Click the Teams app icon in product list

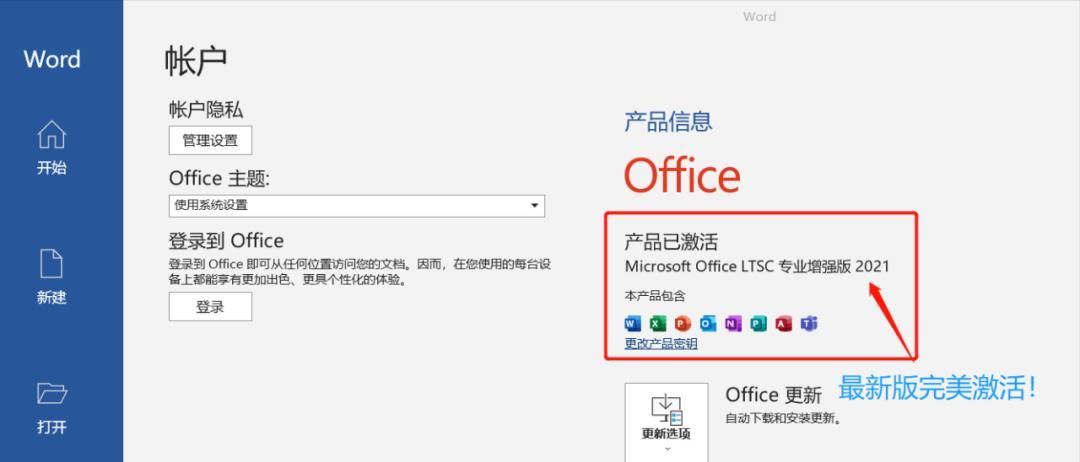click(809, 323)
